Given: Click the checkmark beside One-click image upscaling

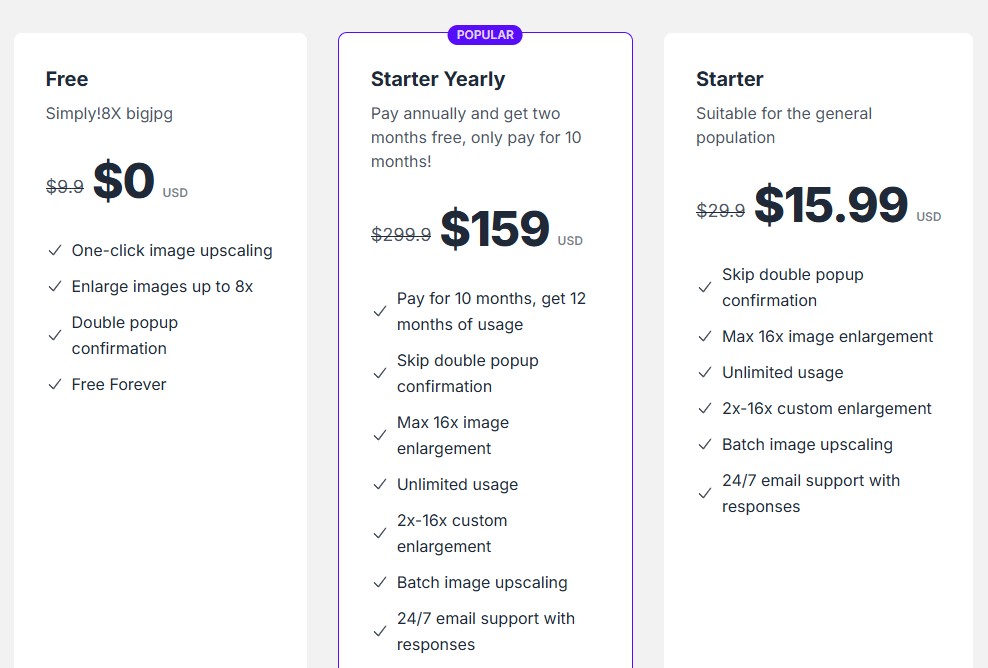Looking at the screenshot, I should click(x=55, y=250).
